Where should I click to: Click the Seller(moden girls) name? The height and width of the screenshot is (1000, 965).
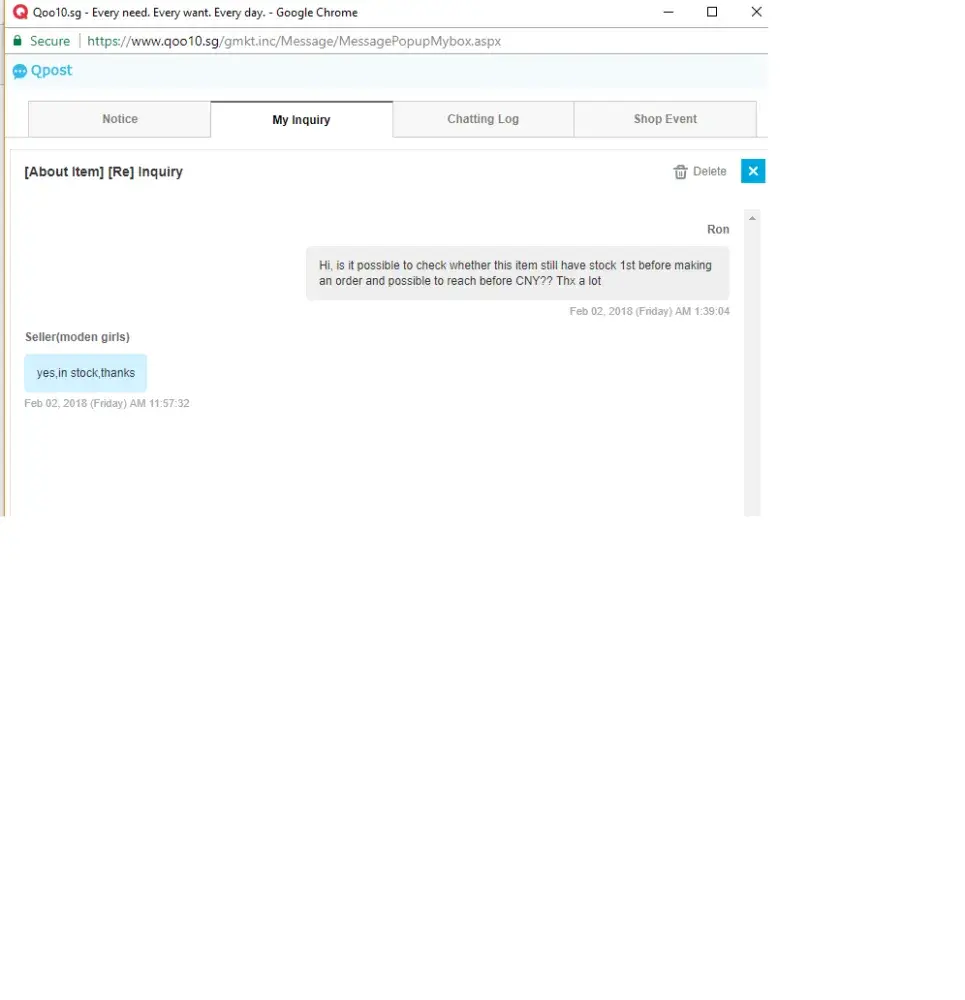point(77,337)
